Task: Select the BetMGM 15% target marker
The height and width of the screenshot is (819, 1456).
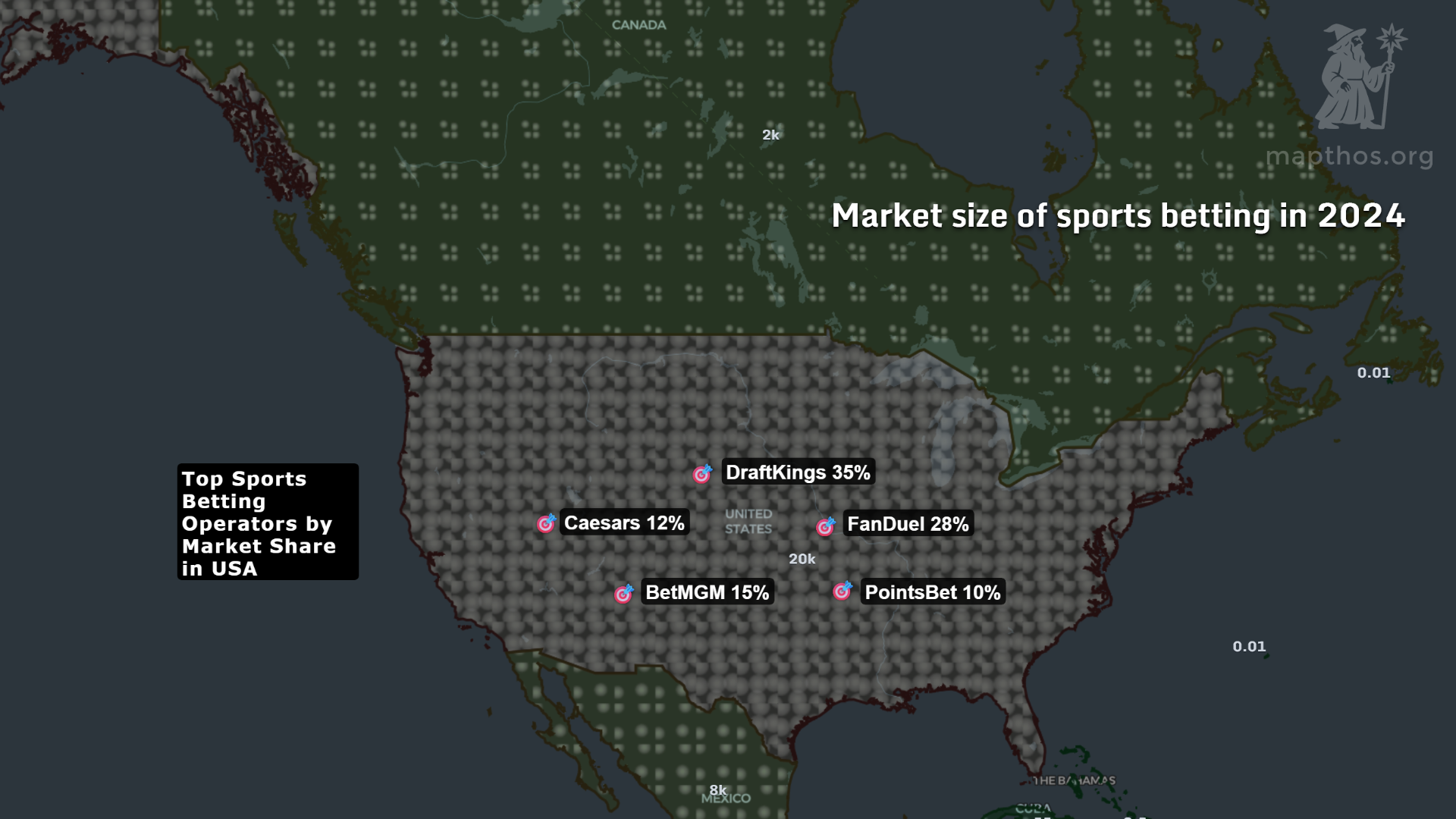Action: tap(623, 593)
